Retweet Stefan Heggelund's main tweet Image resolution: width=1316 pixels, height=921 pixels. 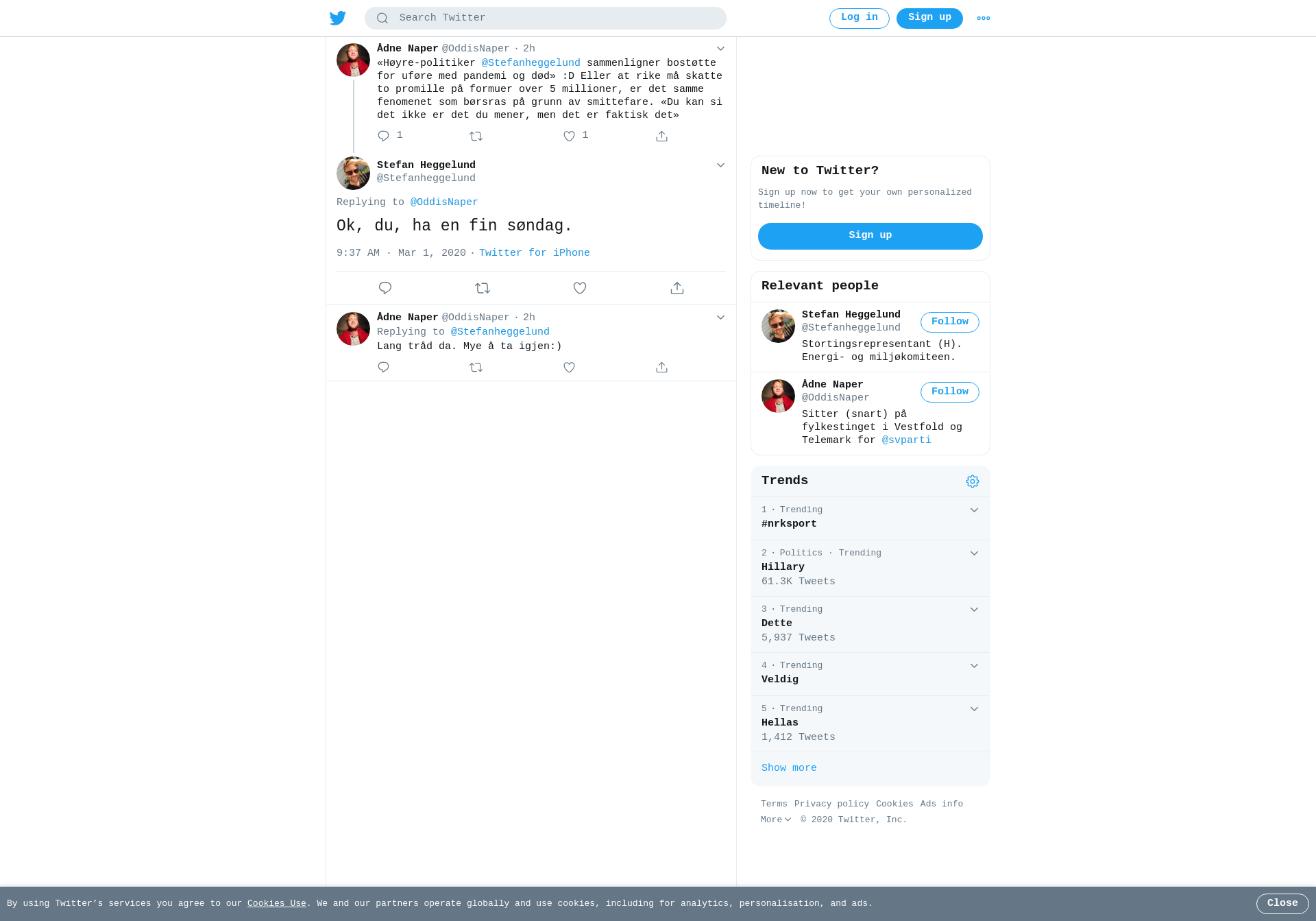coord(483,288)
